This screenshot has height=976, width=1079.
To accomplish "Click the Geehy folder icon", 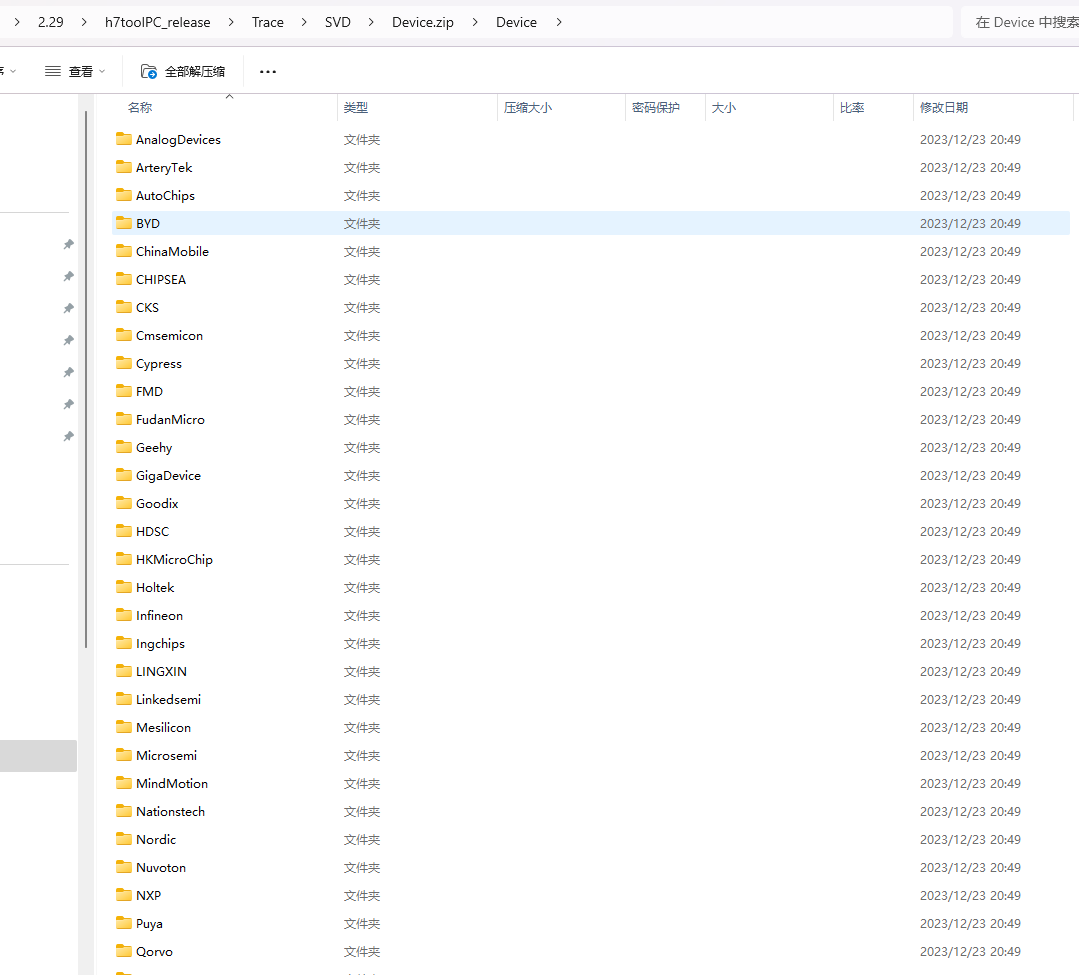I will [124, 447].
